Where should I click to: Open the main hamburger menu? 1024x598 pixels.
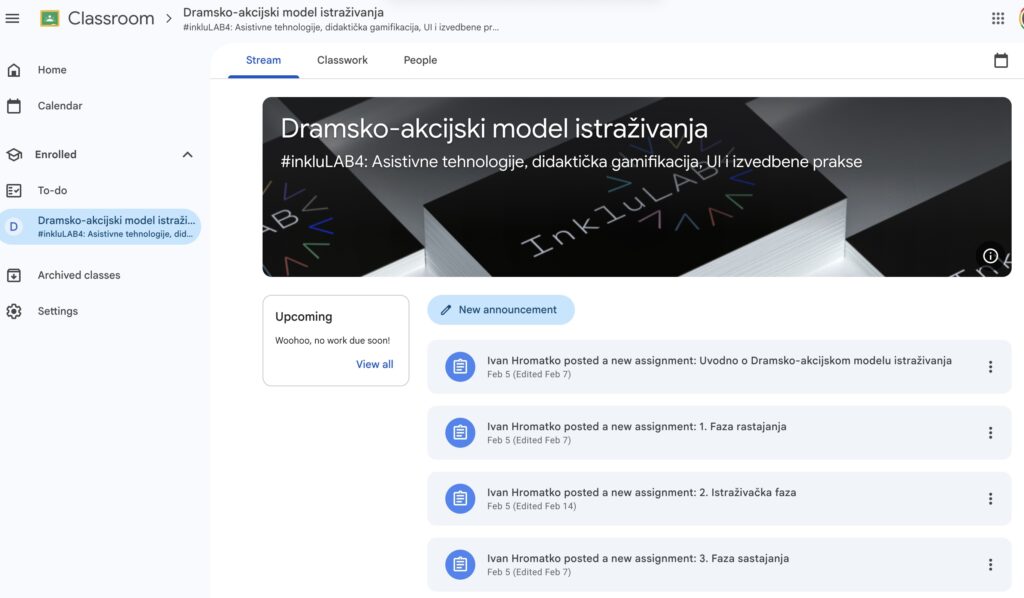point(13,18)
